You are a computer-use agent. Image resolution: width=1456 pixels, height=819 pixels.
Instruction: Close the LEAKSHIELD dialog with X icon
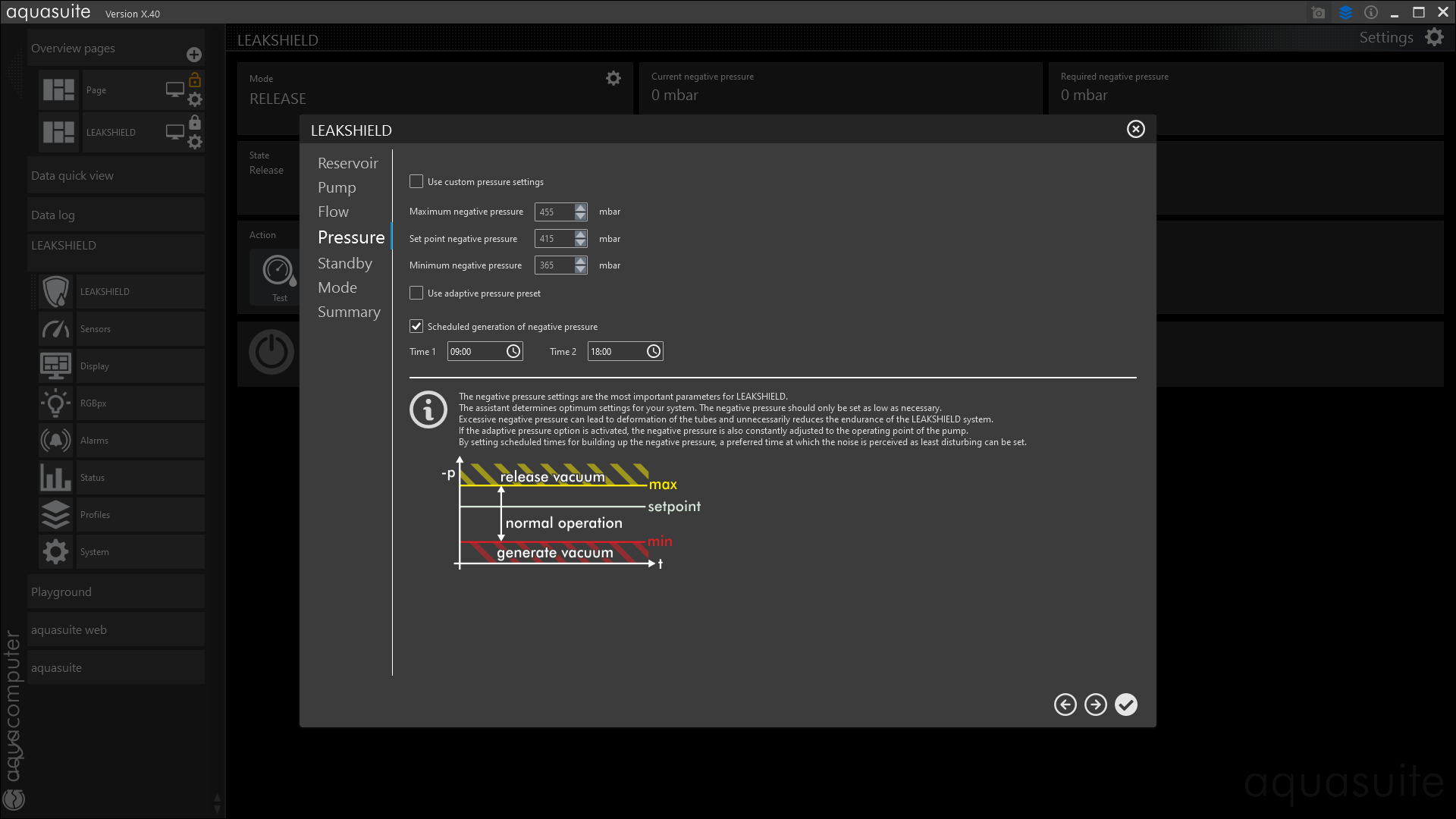pyautogui.click(x=1135, y=129)
